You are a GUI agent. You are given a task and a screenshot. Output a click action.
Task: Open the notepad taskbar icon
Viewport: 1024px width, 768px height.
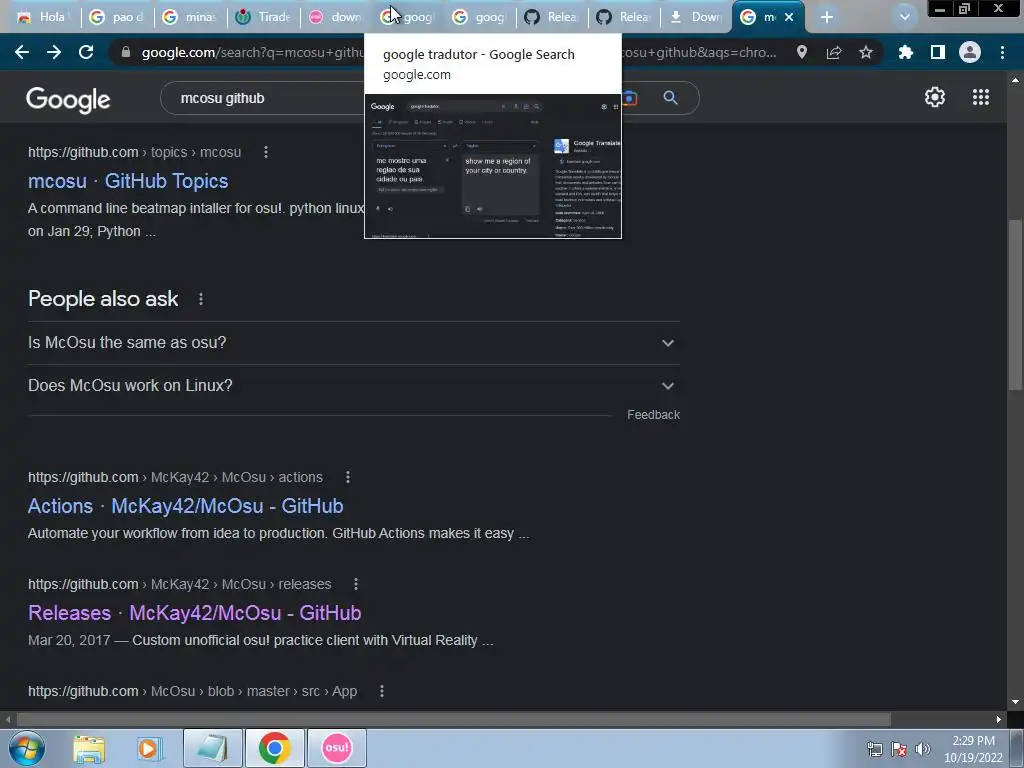[213, 748]
